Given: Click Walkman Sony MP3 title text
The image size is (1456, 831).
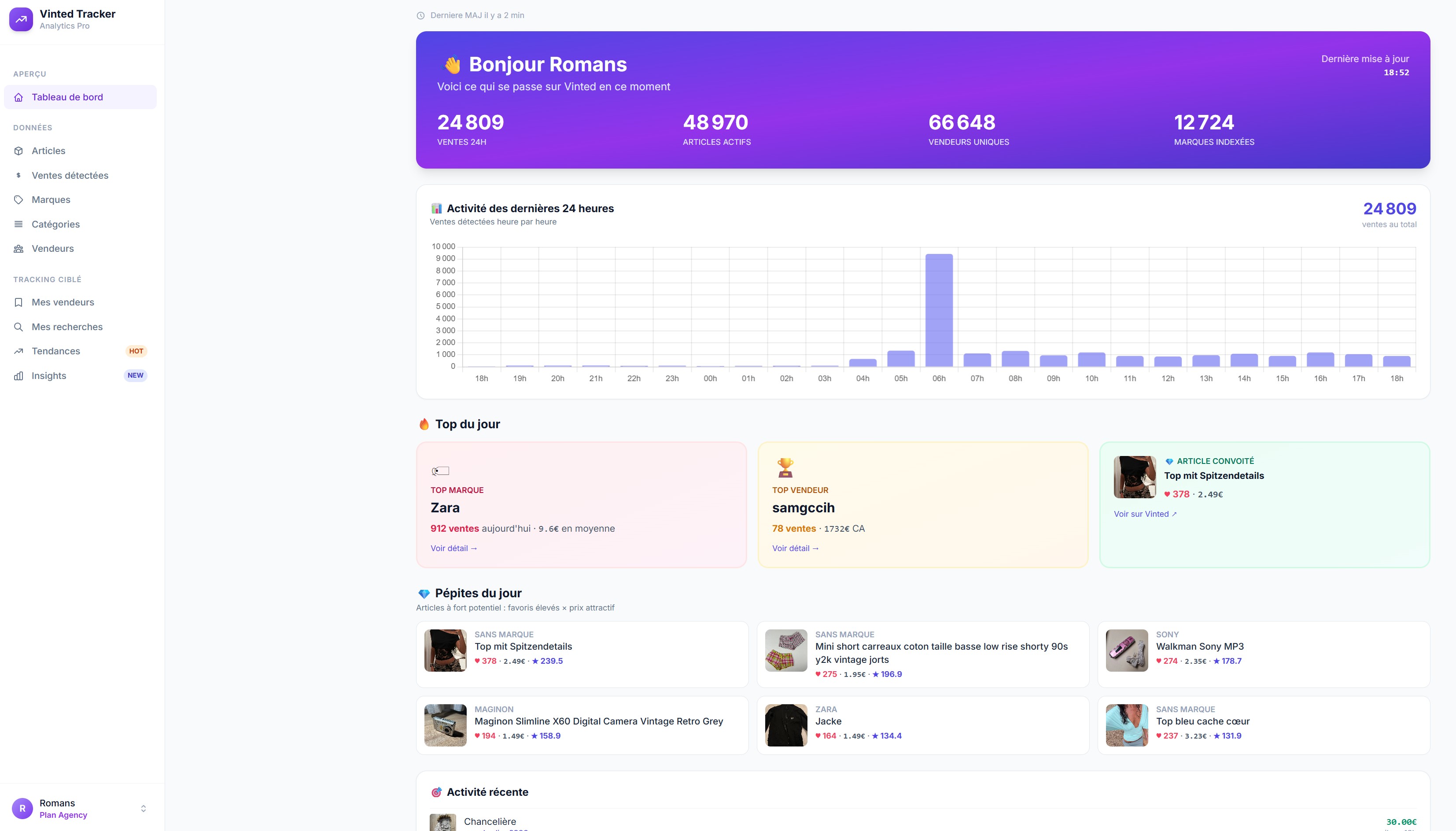Looking at the screenshot, I should click(1200, 647).
